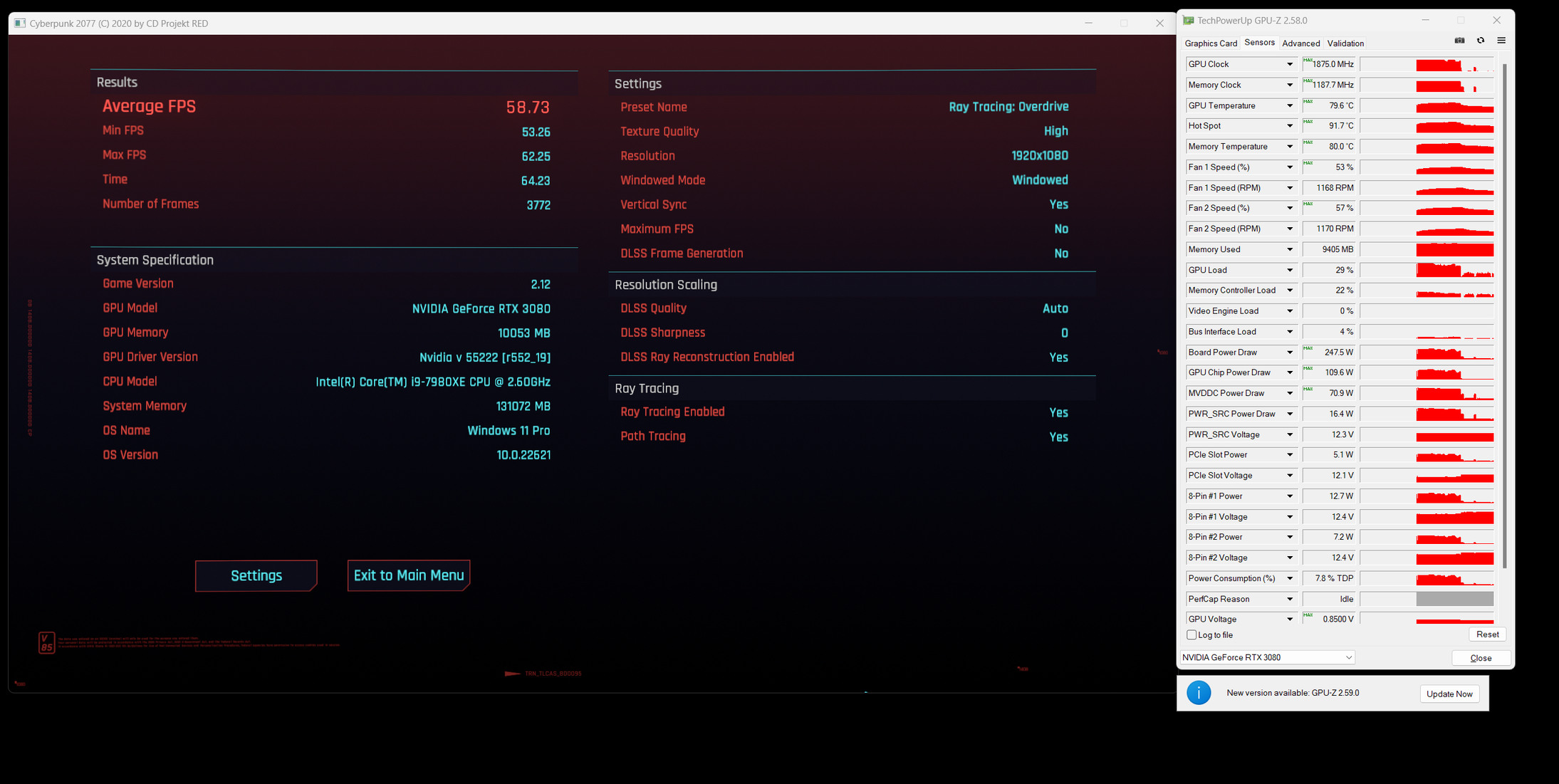Click the Windowed Mode value Windowed
This screenshot has height=784, width=1559.
point(1040,180)
